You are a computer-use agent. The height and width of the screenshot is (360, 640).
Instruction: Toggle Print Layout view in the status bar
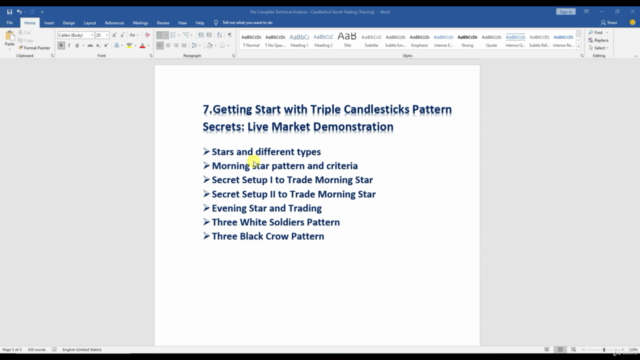(x=560, y=349)
